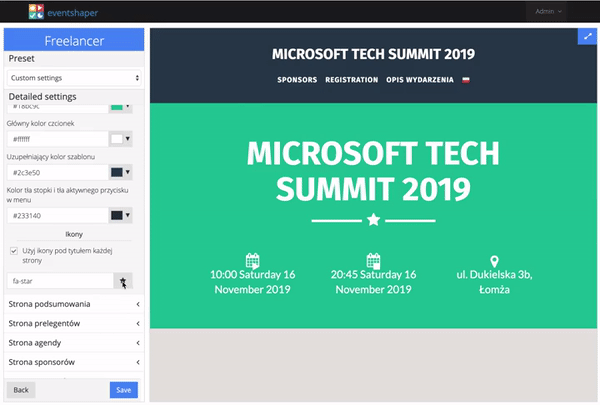
Task: Click the dark swatch for #233140
Action: tap(117, 215)
